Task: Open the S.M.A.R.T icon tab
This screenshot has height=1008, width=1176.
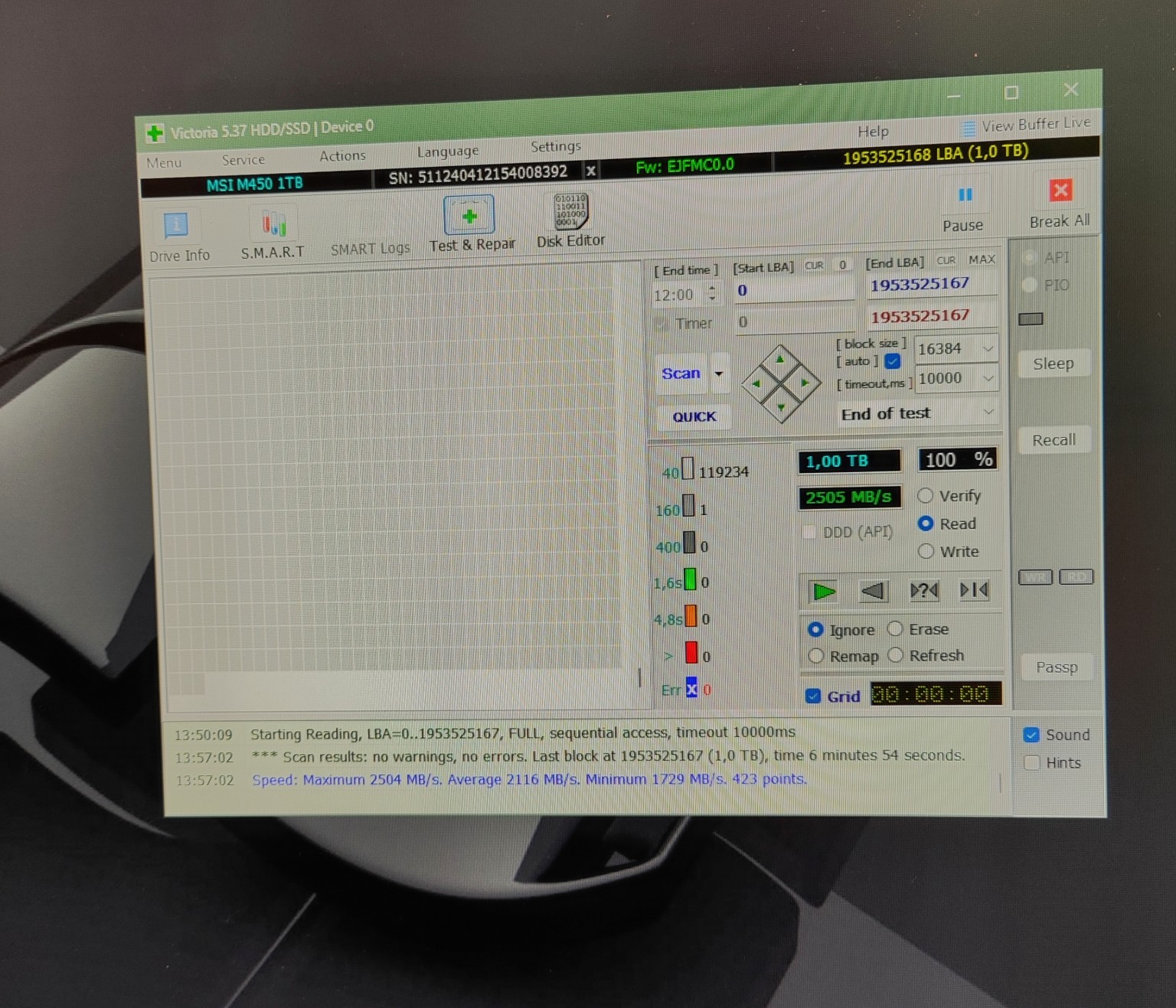Action: 274,223
